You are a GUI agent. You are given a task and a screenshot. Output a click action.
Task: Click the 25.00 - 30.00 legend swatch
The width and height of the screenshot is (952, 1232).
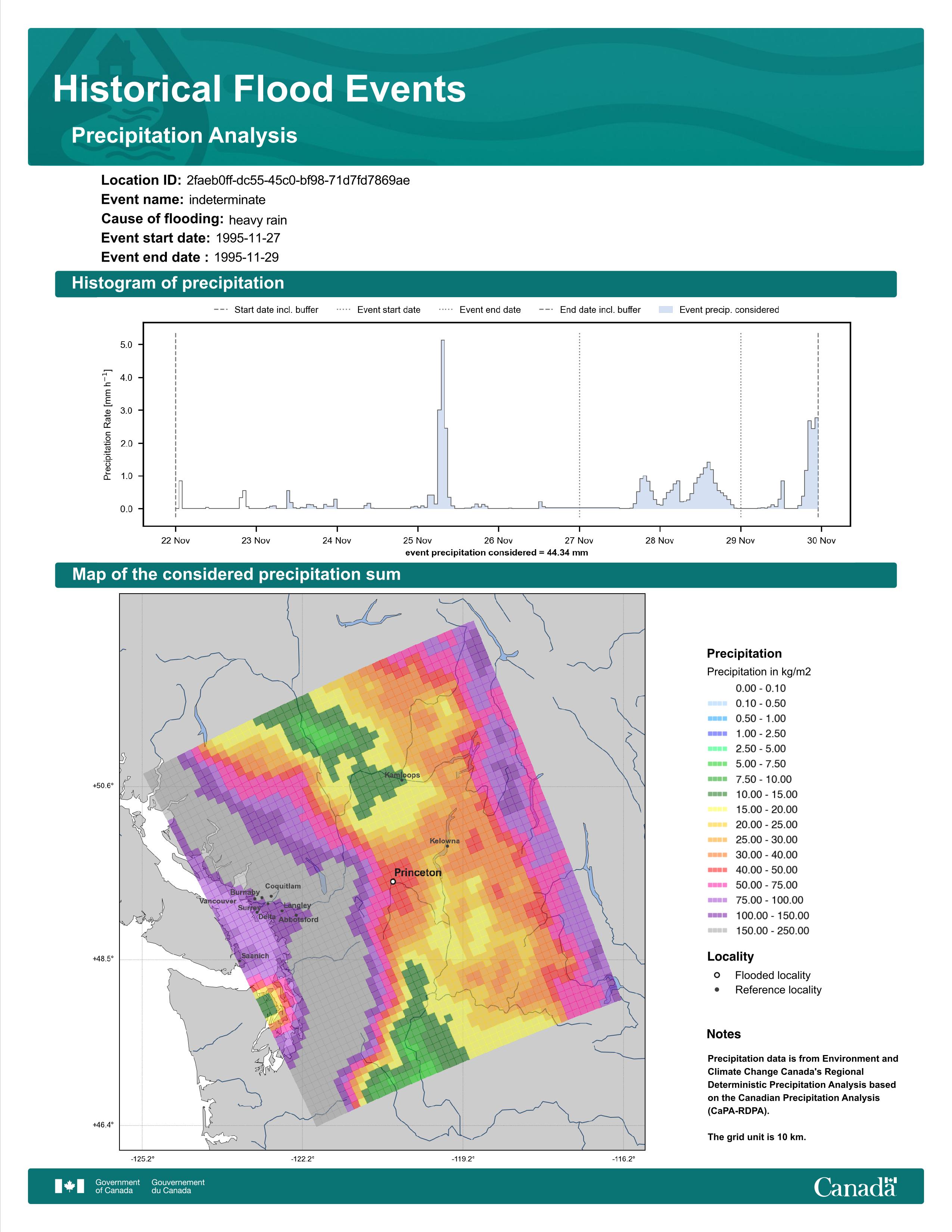coord(717,840)
